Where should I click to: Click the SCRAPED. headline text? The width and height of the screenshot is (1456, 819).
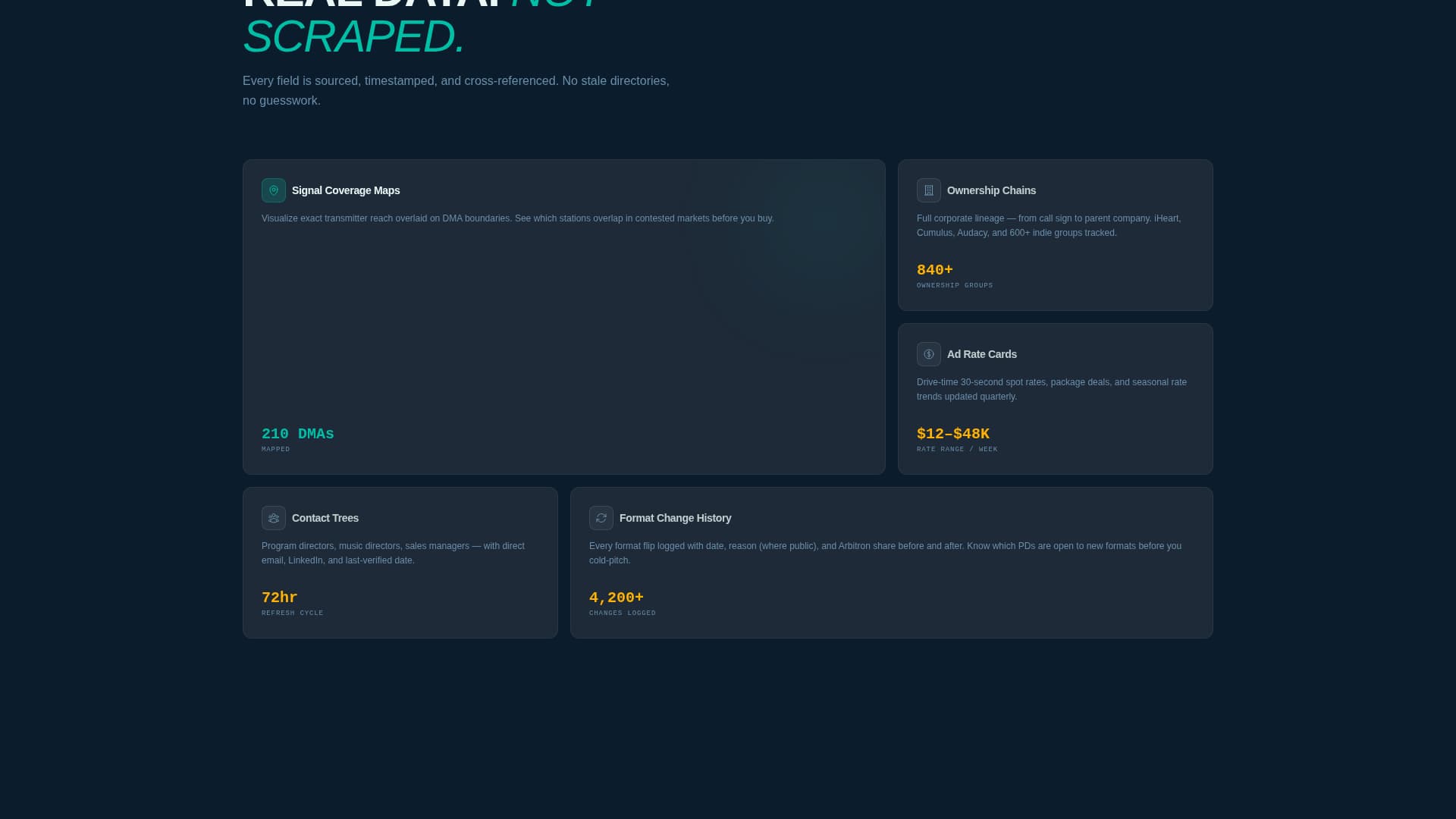354,36
